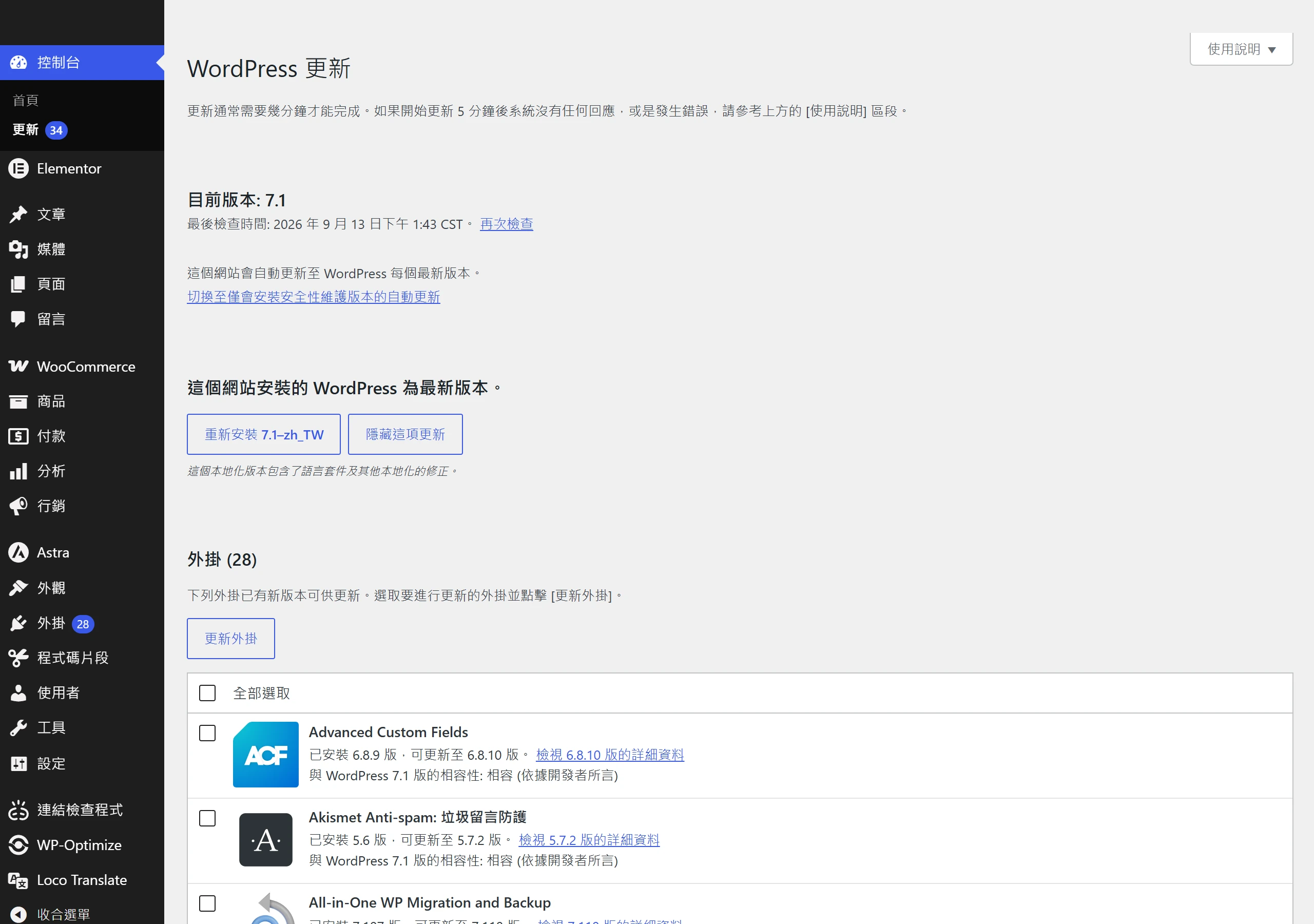The image size is (1314, 924).
Task: Click the 使用者 person icon
Action: pyautogui.click(x=18, y=692)
